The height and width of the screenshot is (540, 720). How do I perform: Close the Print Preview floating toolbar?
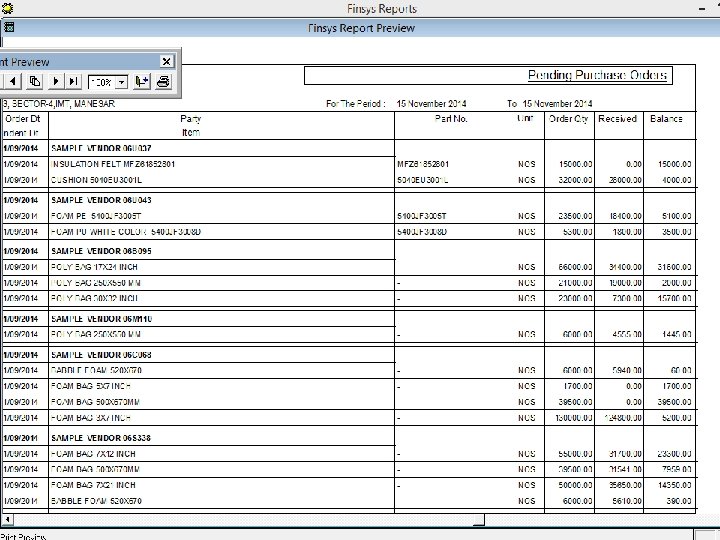[167, 61]
